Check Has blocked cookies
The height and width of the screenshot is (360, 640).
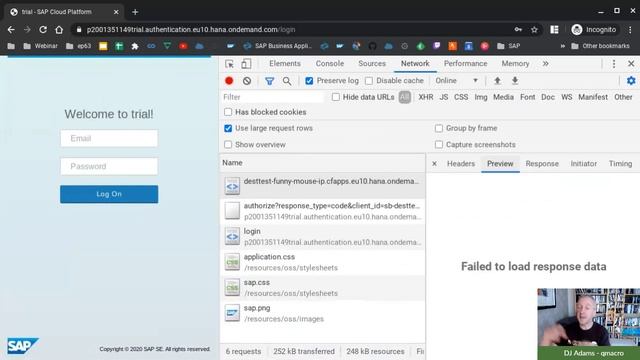(x=228, y=112)
